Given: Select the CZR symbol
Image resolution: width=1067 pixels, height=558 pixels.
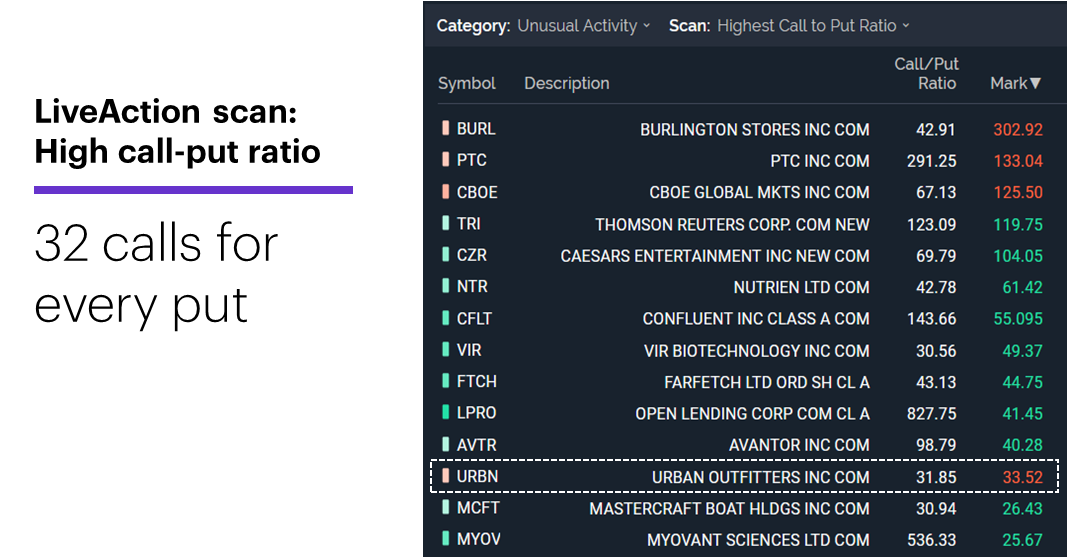Looking at the screenshot, I should 472,255.
